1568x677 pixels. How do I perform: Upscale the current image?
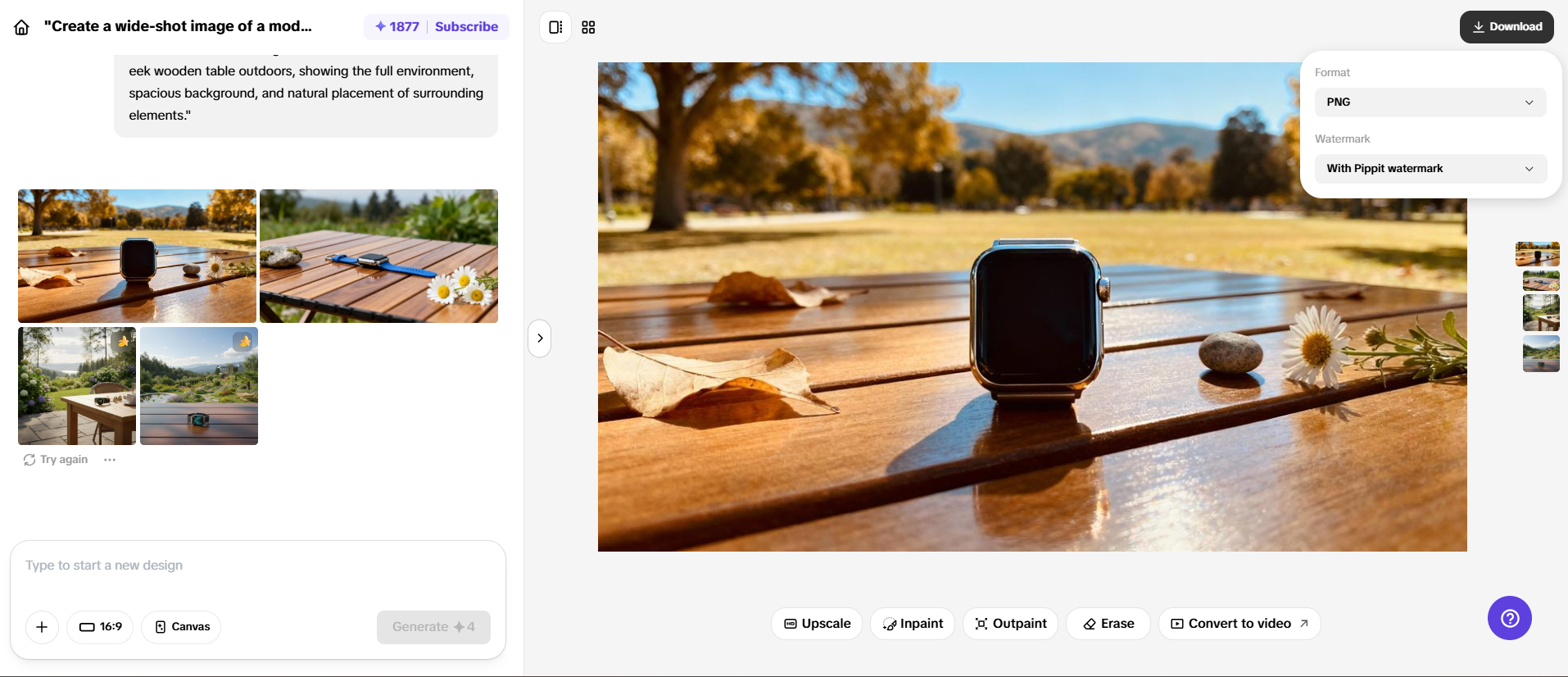click(x=817, y=624)
